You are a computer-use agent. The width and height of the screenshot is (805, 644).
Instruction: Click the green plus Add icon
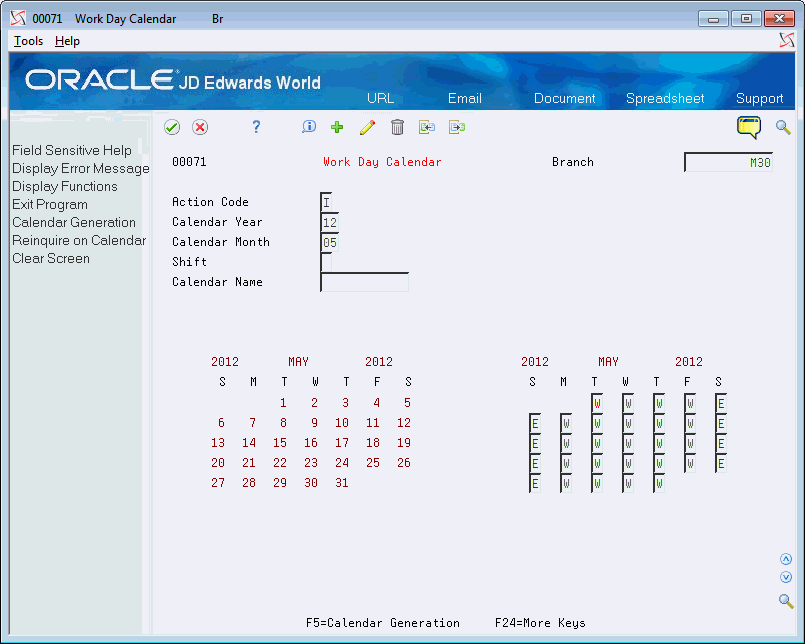click(x=337, y=127)
